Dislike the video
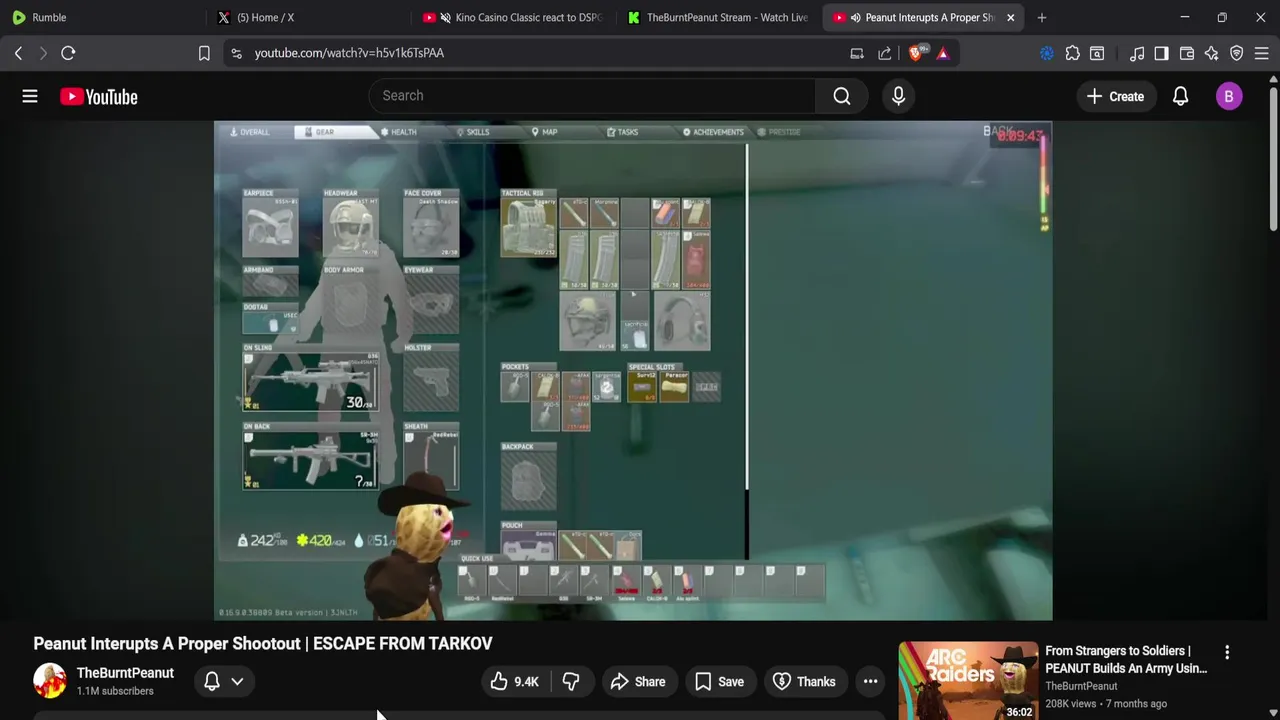Screen dimensions: 1280x720 pos(571,682)
